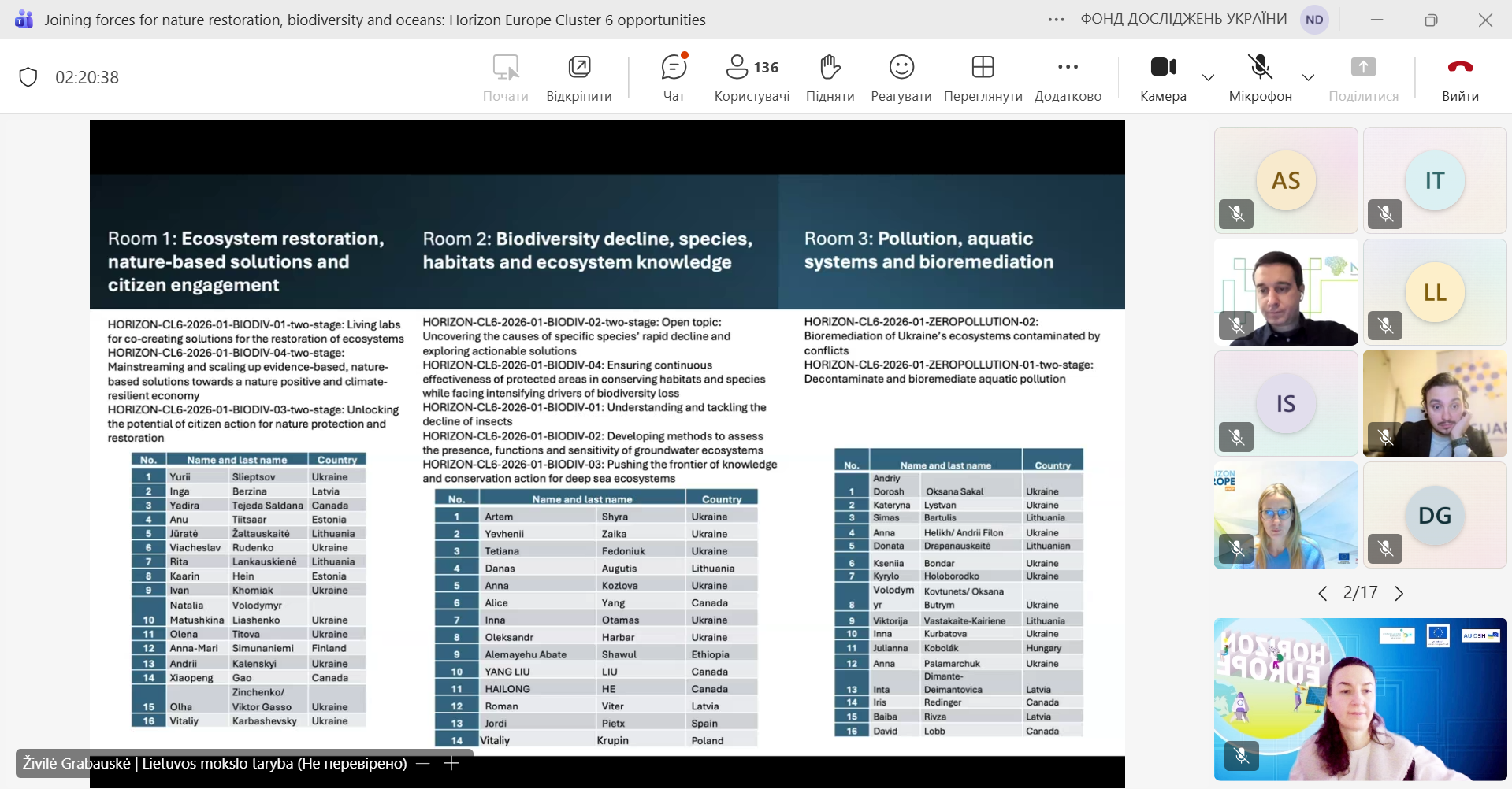Zoom in shared content with plus

[x=451, y=764]
